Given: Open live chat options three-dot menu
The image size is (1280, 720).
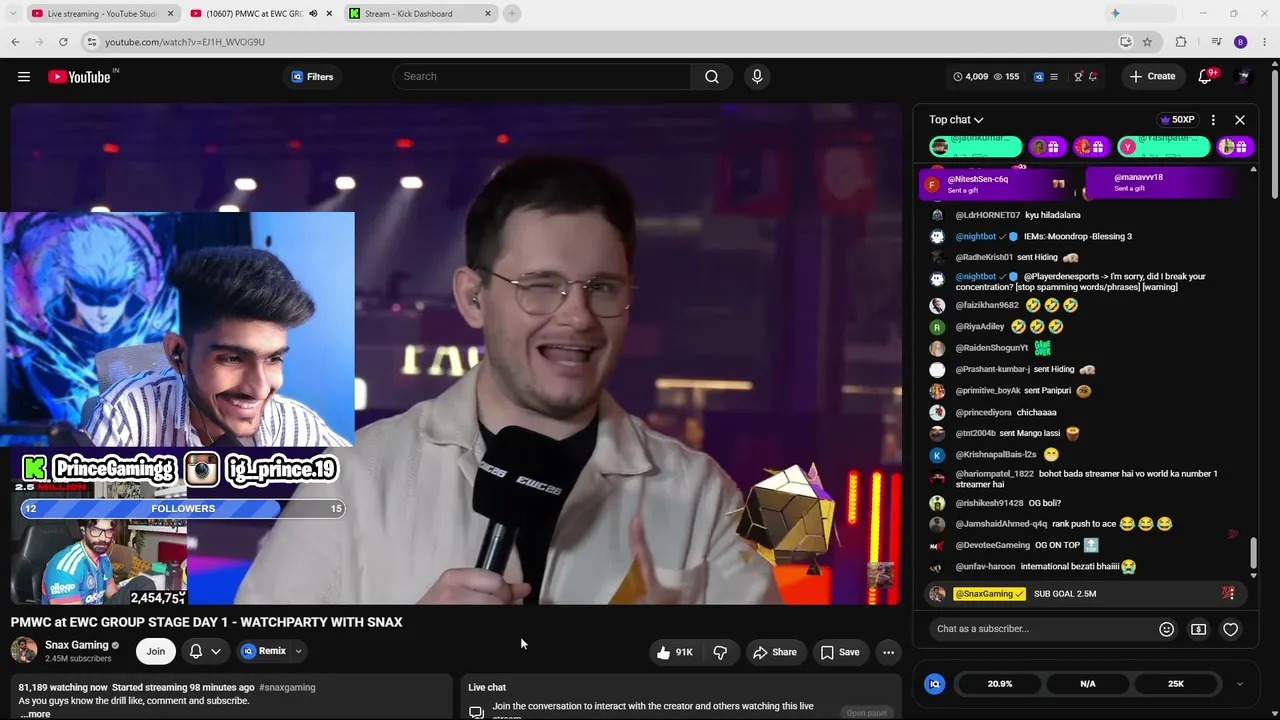Looking at the screenshot, I should click(x=1213, y=120).
